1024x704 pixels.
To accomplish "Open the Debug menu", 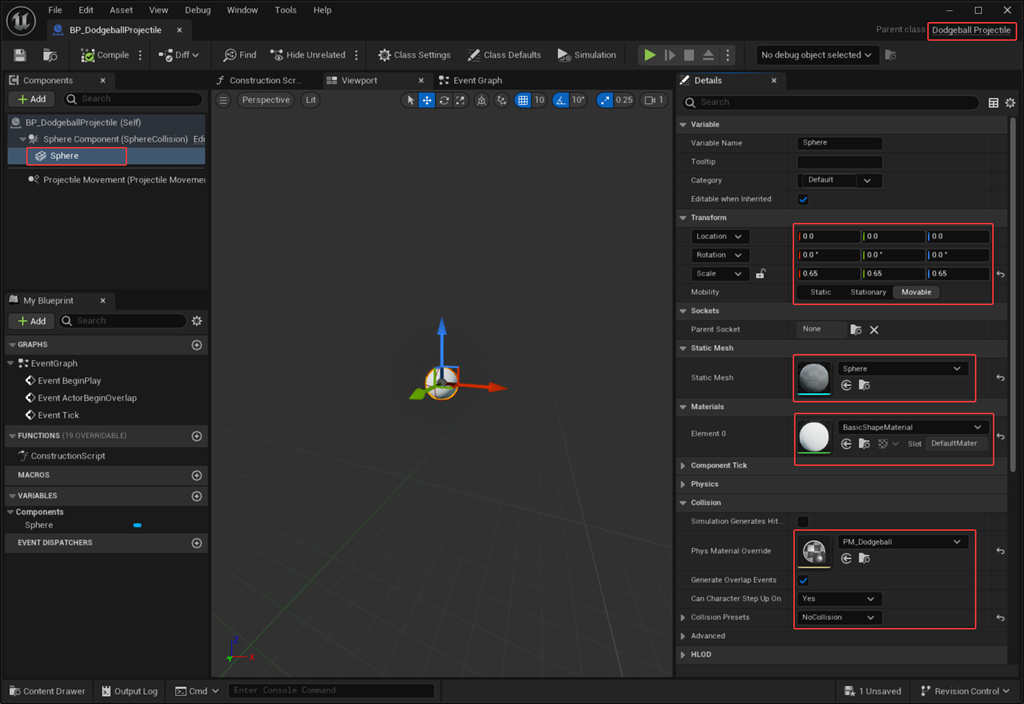I will pos(198,10).
